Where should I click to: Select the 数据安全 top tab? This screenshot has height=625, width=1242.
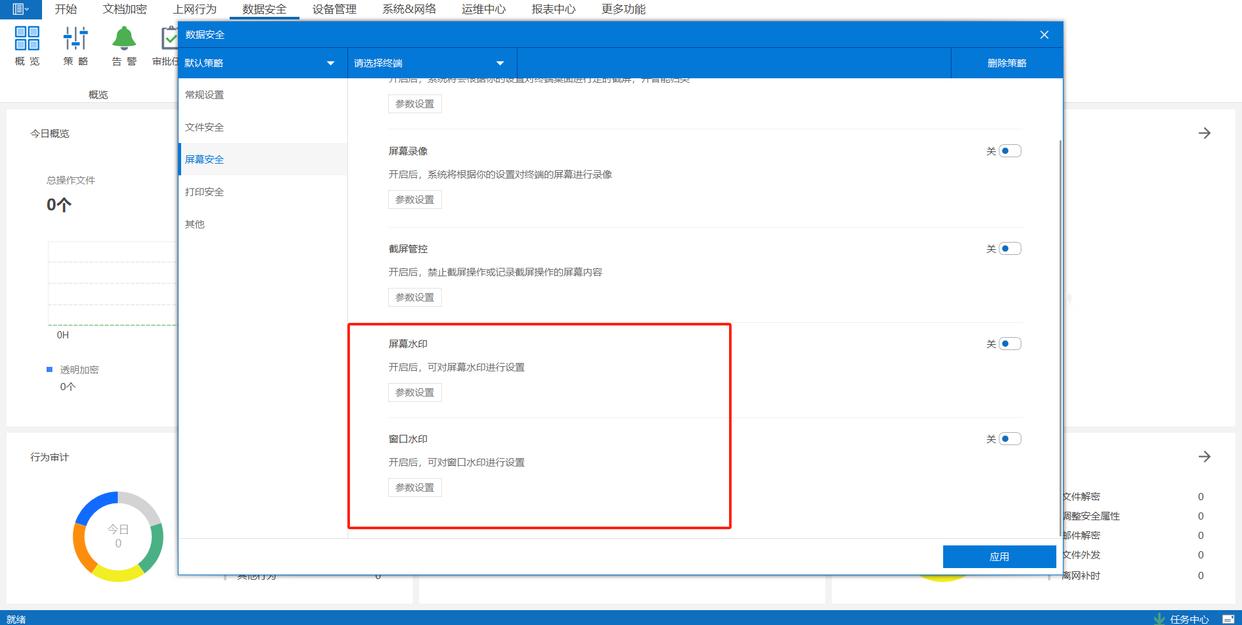pyautogui.click(x=264, y=9)
